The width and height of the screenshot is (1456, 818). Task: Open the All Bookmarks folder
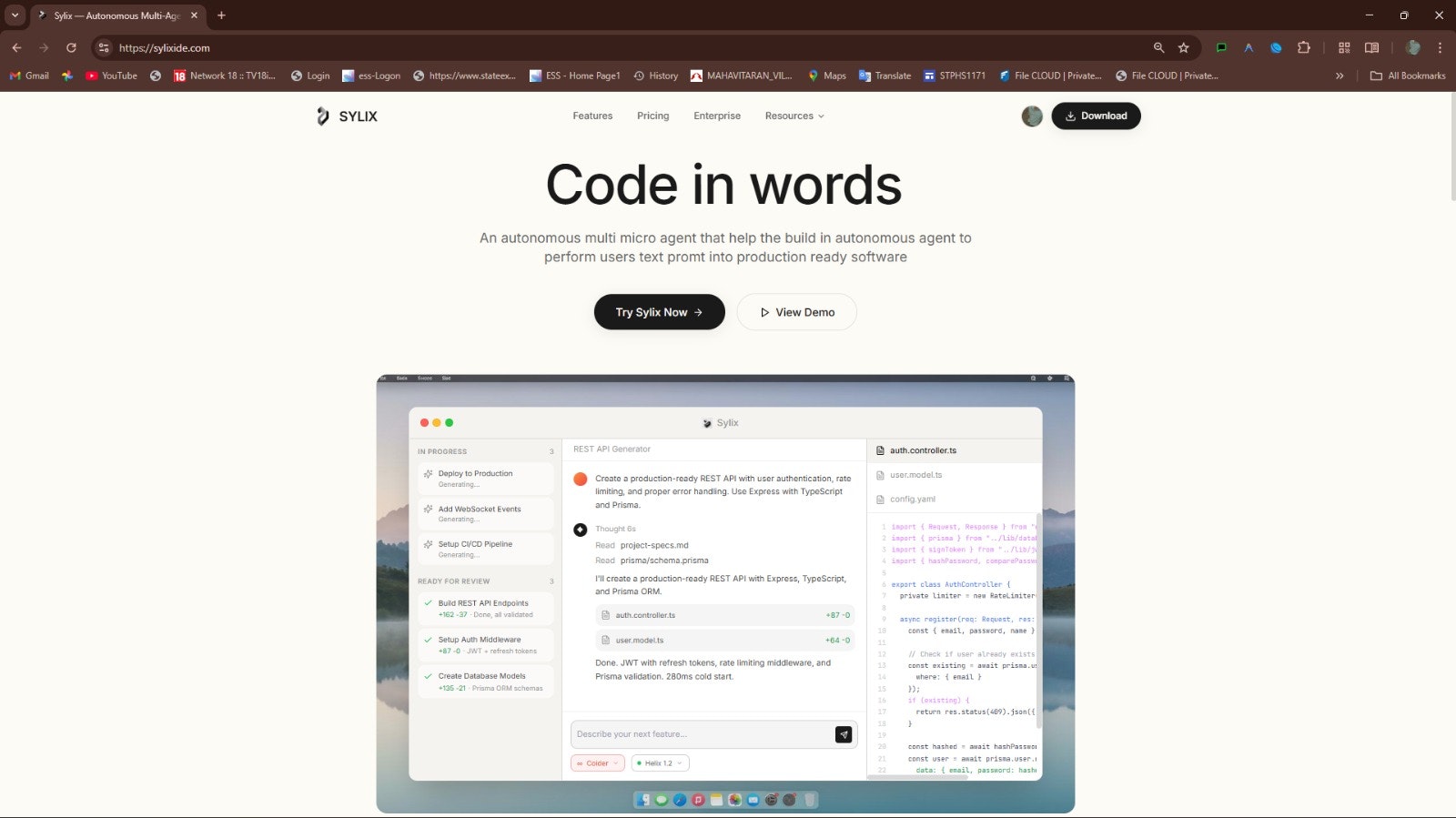[1408, 76]
